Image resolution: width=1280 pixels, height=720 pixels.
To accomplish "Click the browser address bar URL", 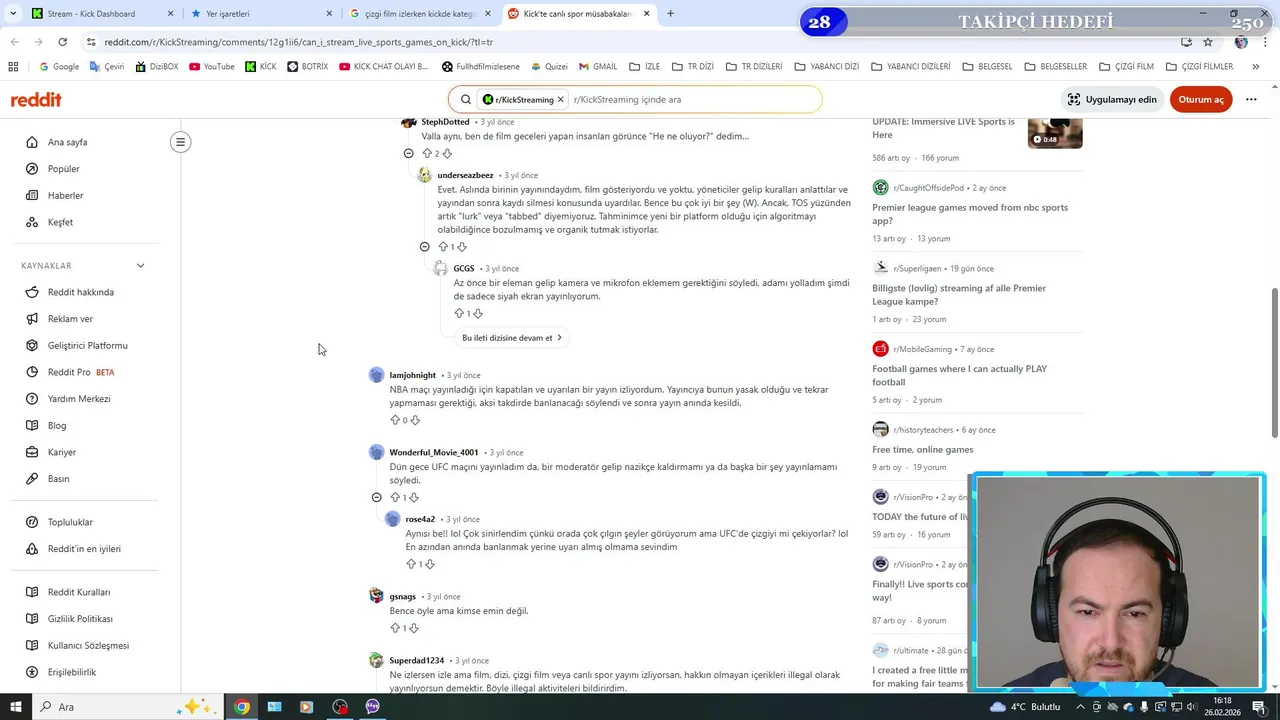I will (x=298, y=42).
